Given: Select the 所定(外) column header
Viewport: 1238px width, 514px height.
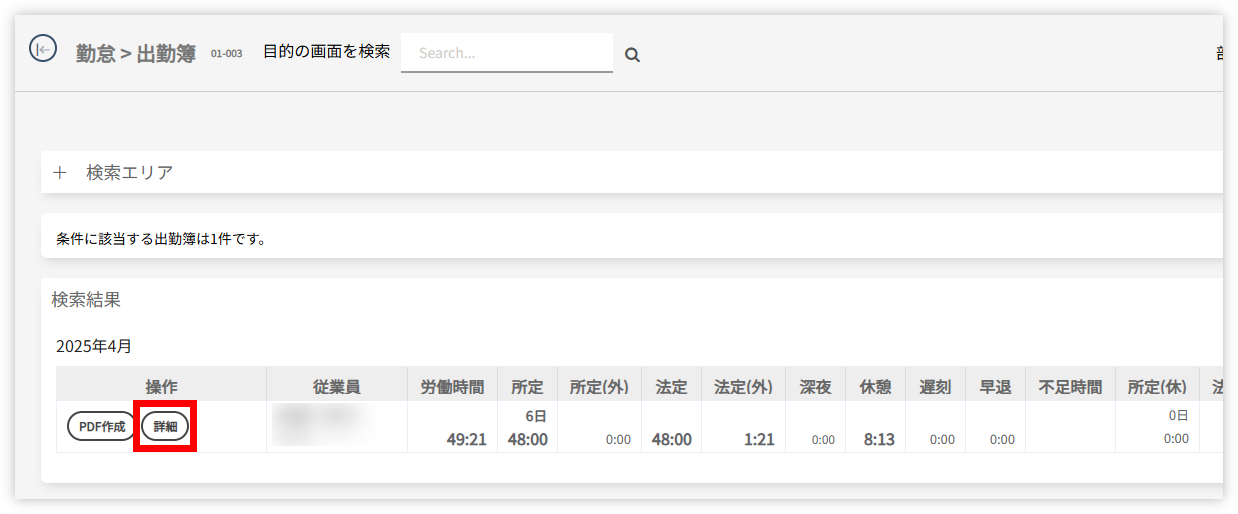Looking at the screenshot, I should point(599,387).
